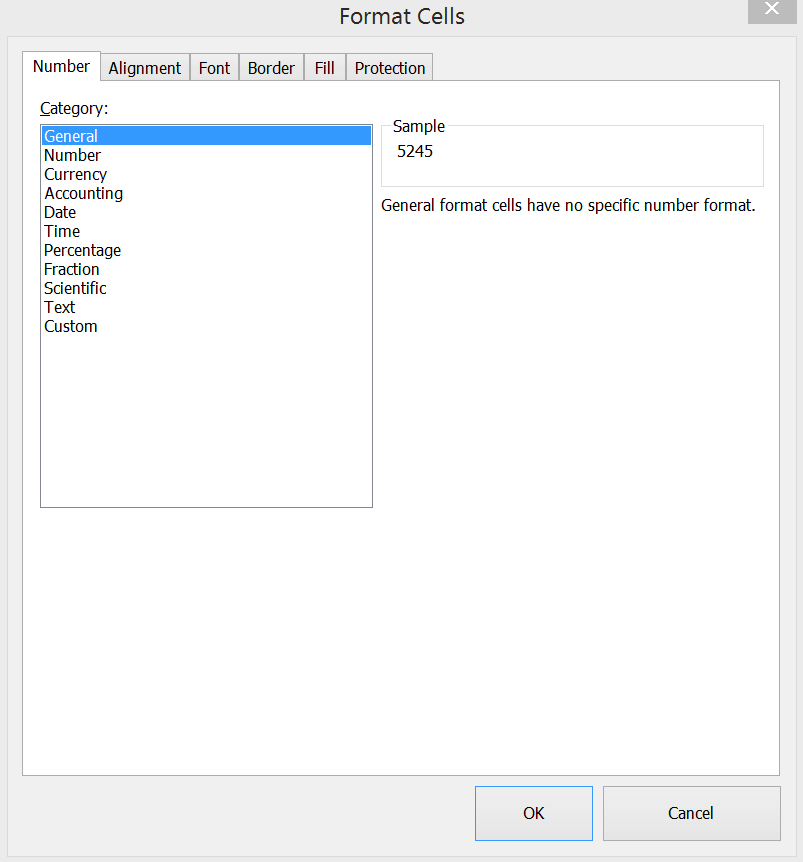Image resolution: width=803 pixels, height=862 pixels.
Task: Select General in the Category list
Action: pyautogui.click(x=71, y=136)
